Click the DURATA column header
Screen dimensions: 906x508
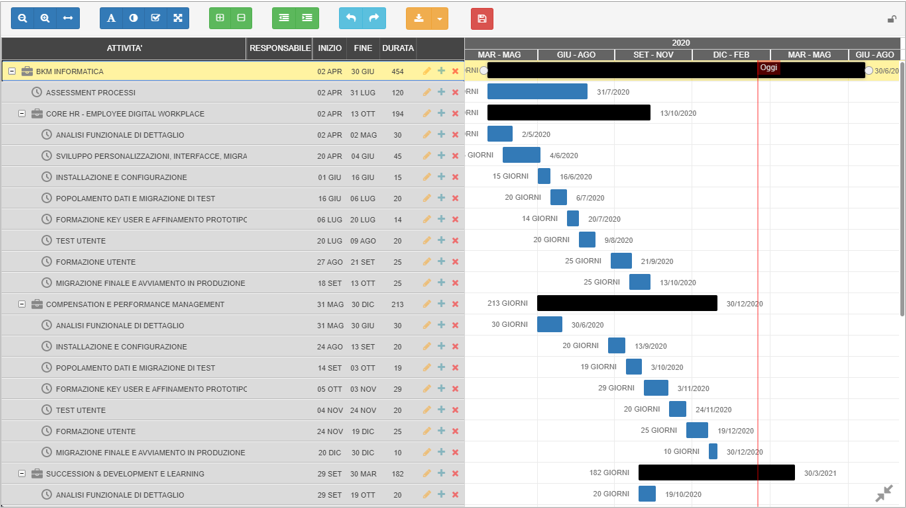(x=398, y=49)
